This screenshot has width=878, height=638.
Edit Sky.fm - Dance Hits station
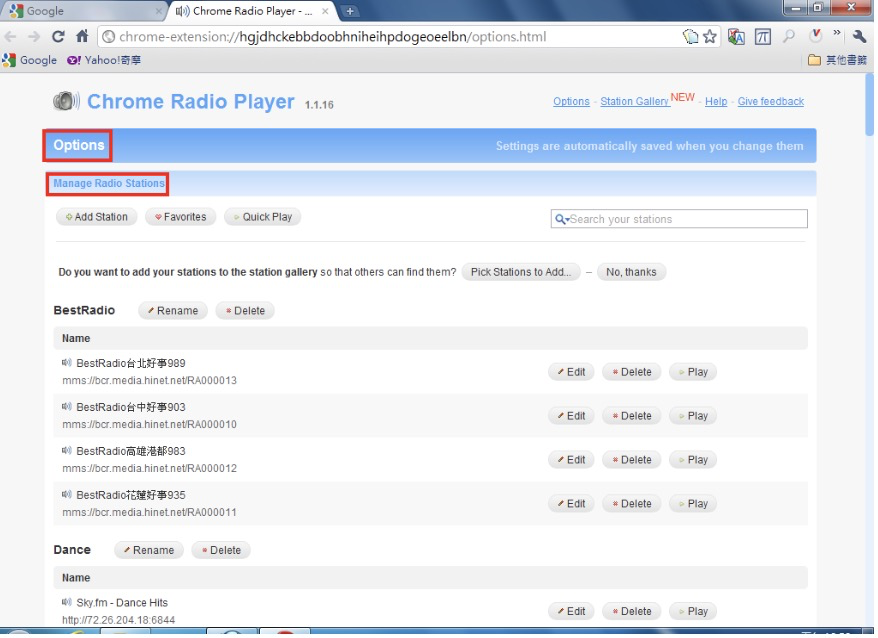(x=571, y=611)
